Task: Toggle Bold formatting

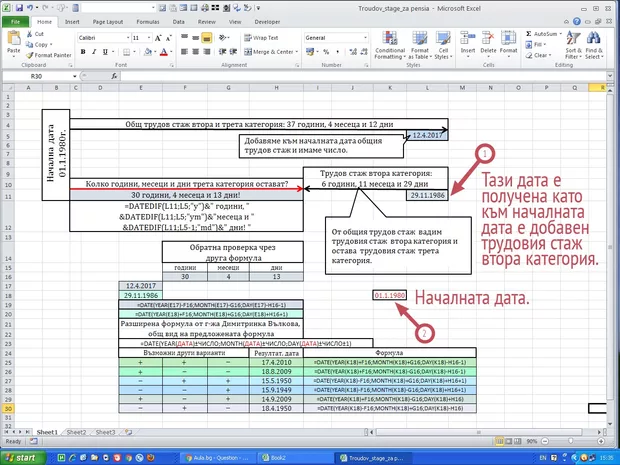Action: pyautogui.click(x=81, y=52)
